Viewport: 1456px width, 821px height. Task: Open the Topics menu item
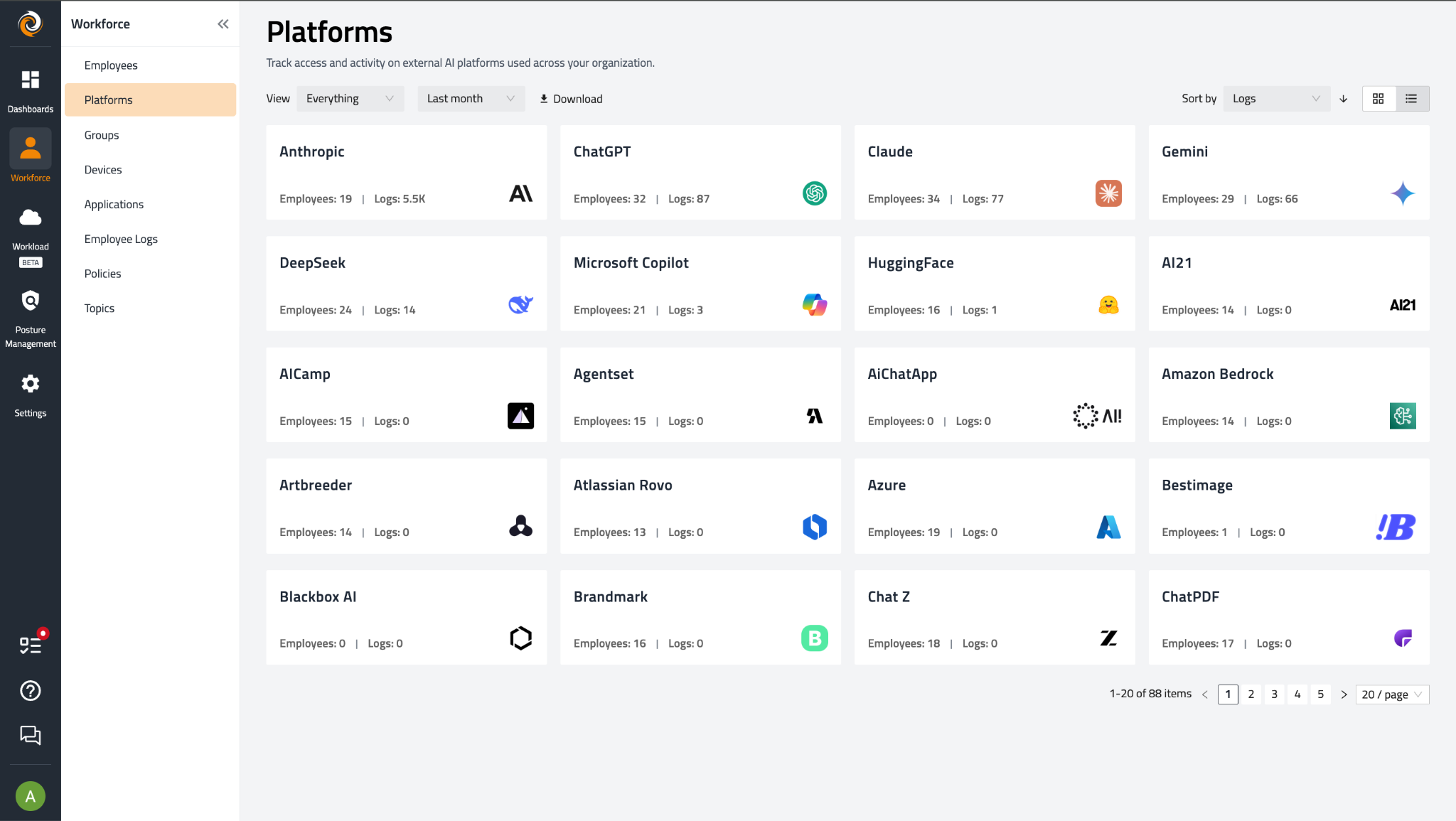150,308
